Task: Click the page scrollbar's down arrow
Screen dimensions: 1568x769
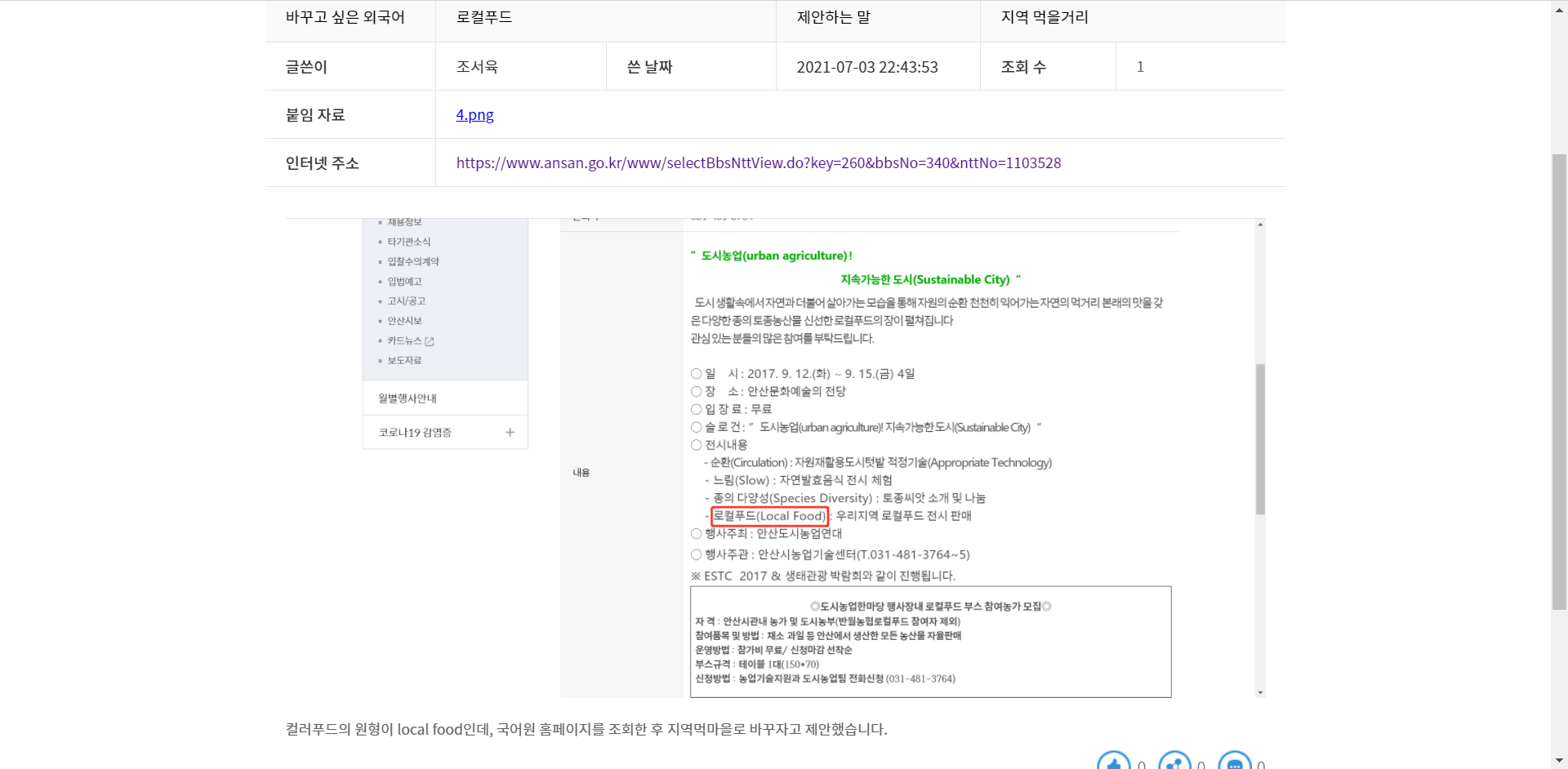Action: coord(1559,762)
